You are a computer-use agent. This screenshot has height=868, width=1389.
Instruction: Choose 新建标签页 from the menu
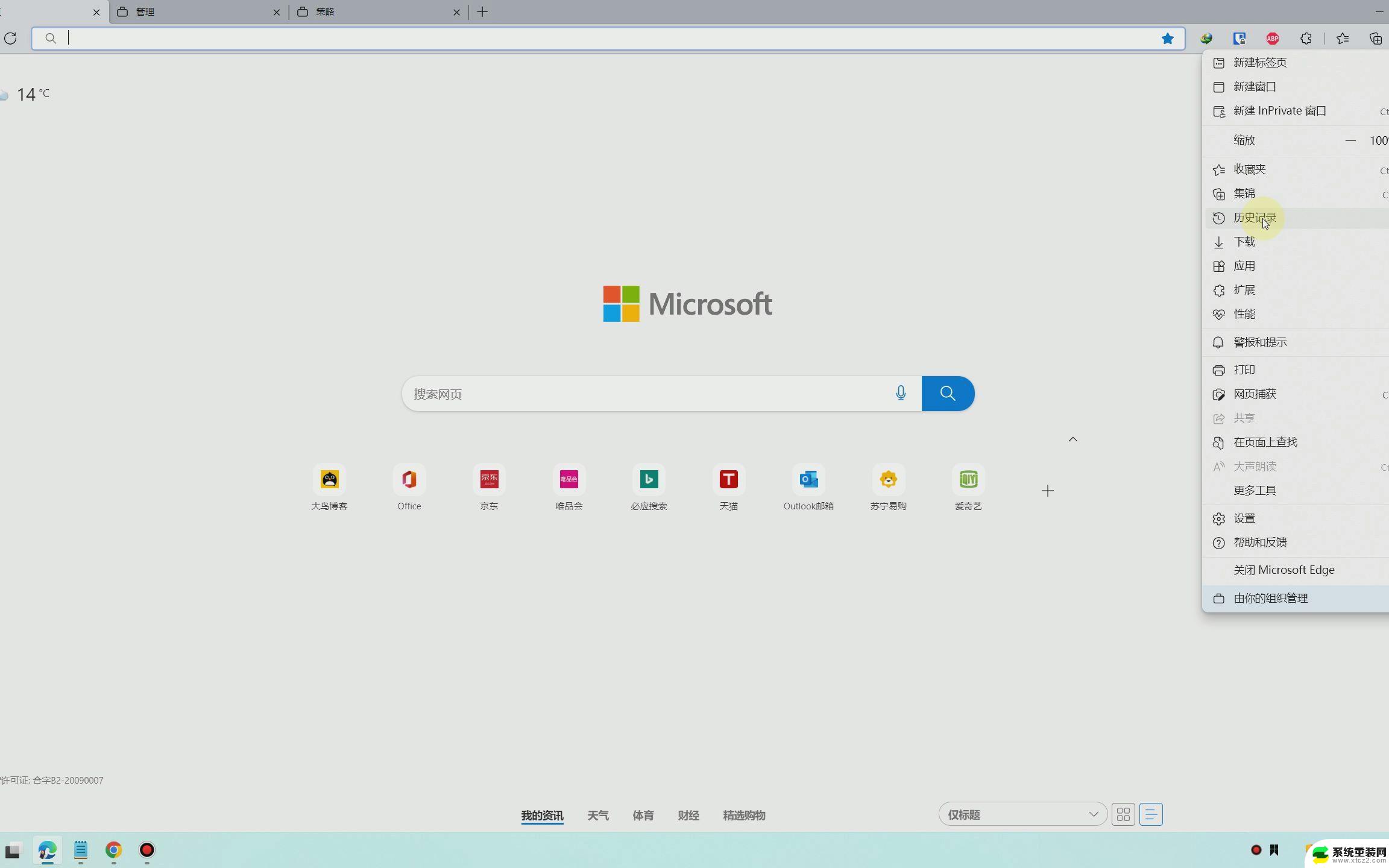point(1296,63)
